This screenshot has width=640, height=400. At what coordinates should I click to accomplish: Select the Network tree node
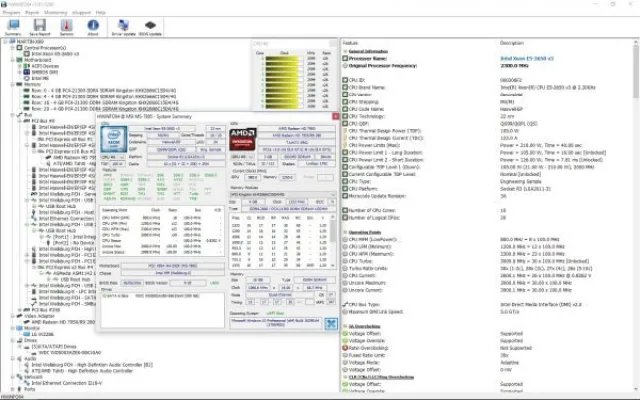pyautogui.click(x=32, y=377)
